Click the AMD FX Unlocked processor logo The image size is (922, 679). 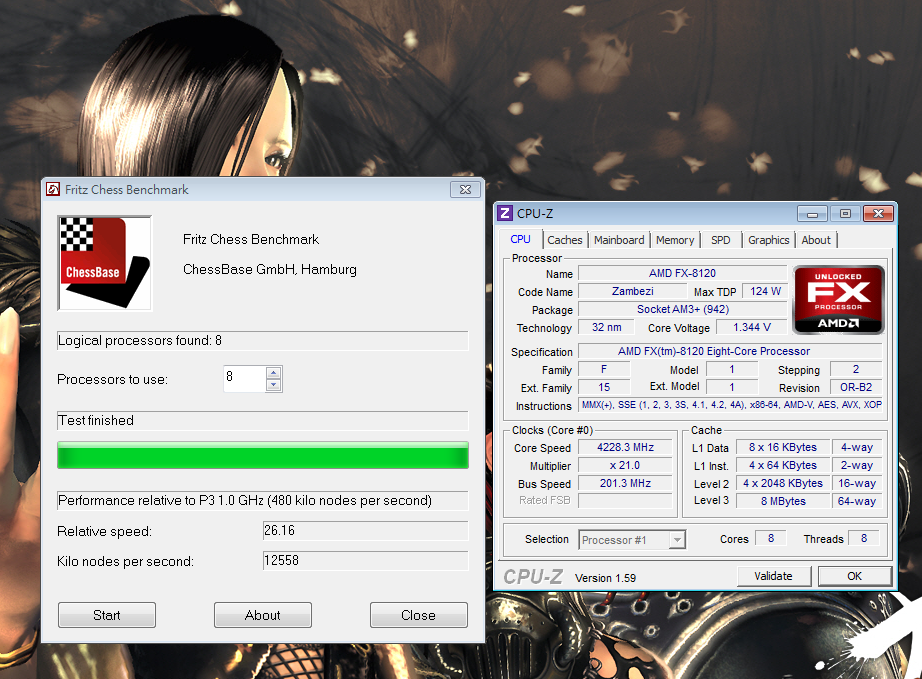tap(838, 300)
